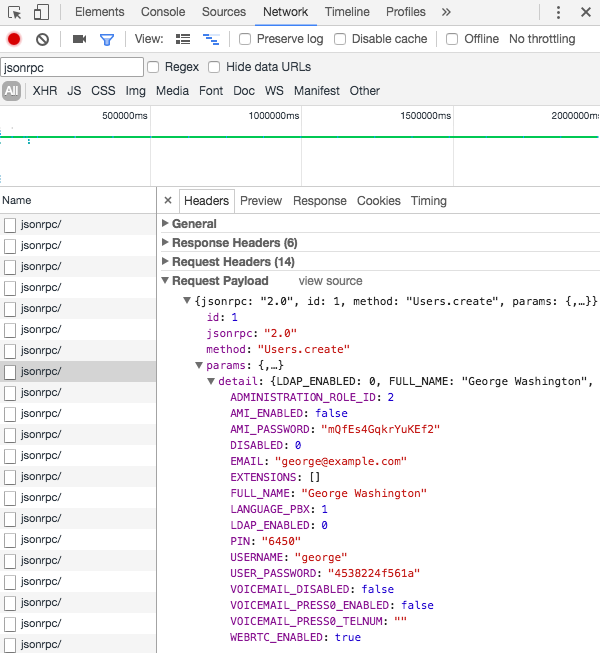Close the request details pane

168,200
